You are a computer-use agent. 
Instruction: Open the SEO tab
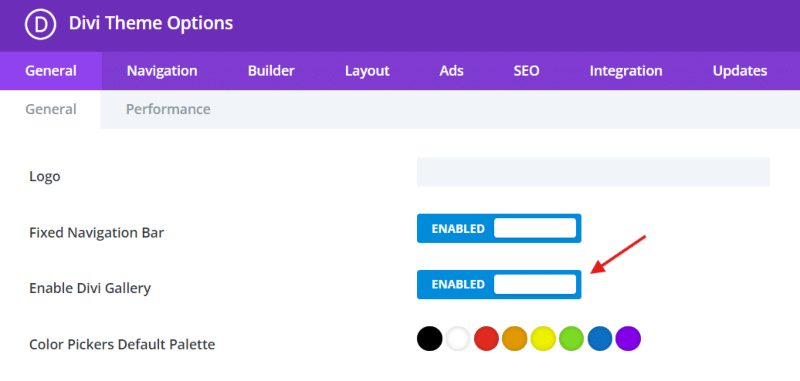click(x=526, y=71)
